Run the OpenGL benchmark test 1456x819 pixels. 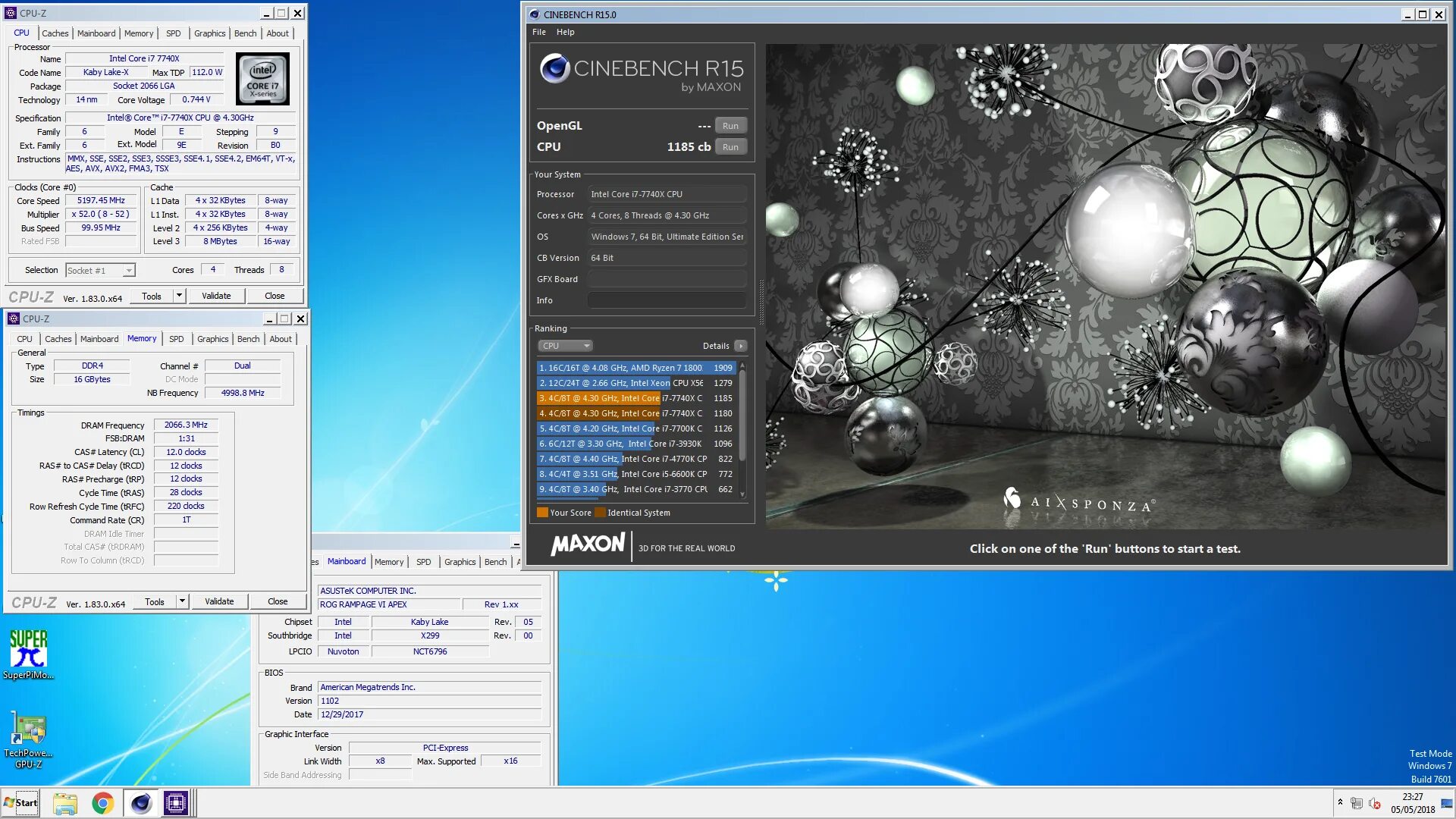coord(730,126)
